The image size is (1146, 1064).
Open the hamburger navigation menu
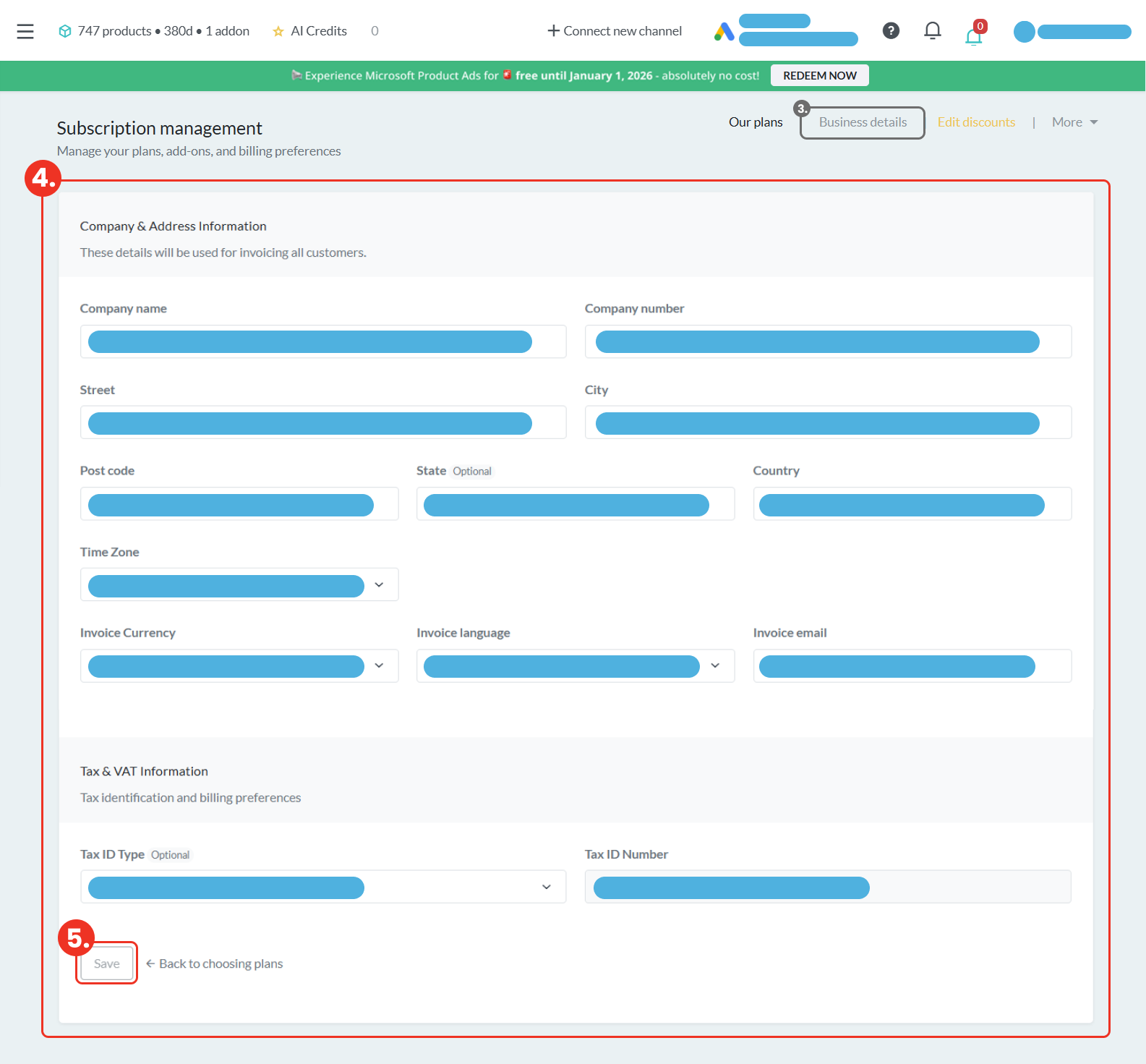[x=25, y=31]
